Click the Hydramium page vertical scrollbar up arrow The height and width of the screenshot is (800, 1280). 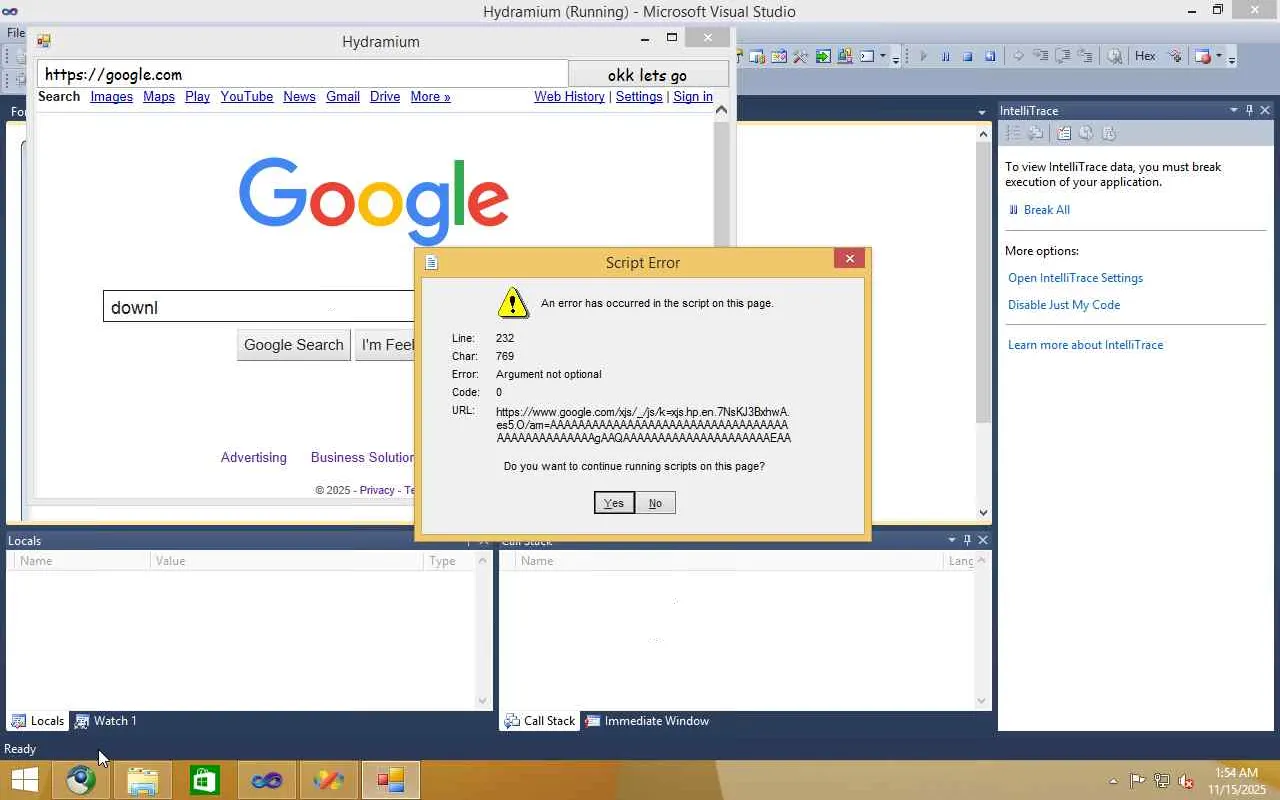721,109
